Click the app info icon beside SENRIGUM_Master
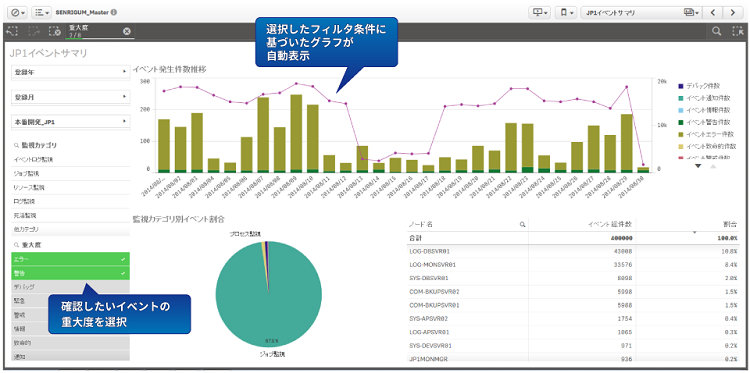The width and height of the screenshot is (750, 373). pos(114,12)
